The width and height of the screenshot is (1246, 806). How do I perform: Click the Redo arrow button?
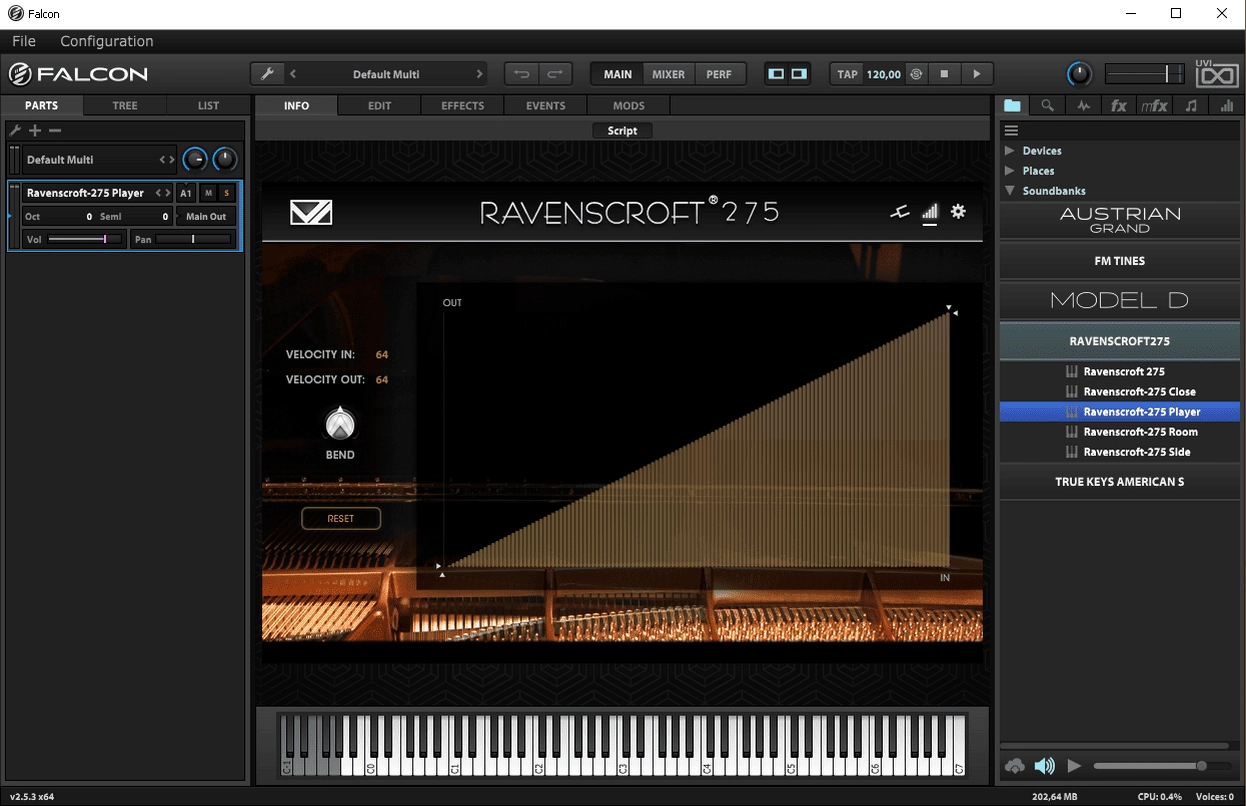point(555,74)
